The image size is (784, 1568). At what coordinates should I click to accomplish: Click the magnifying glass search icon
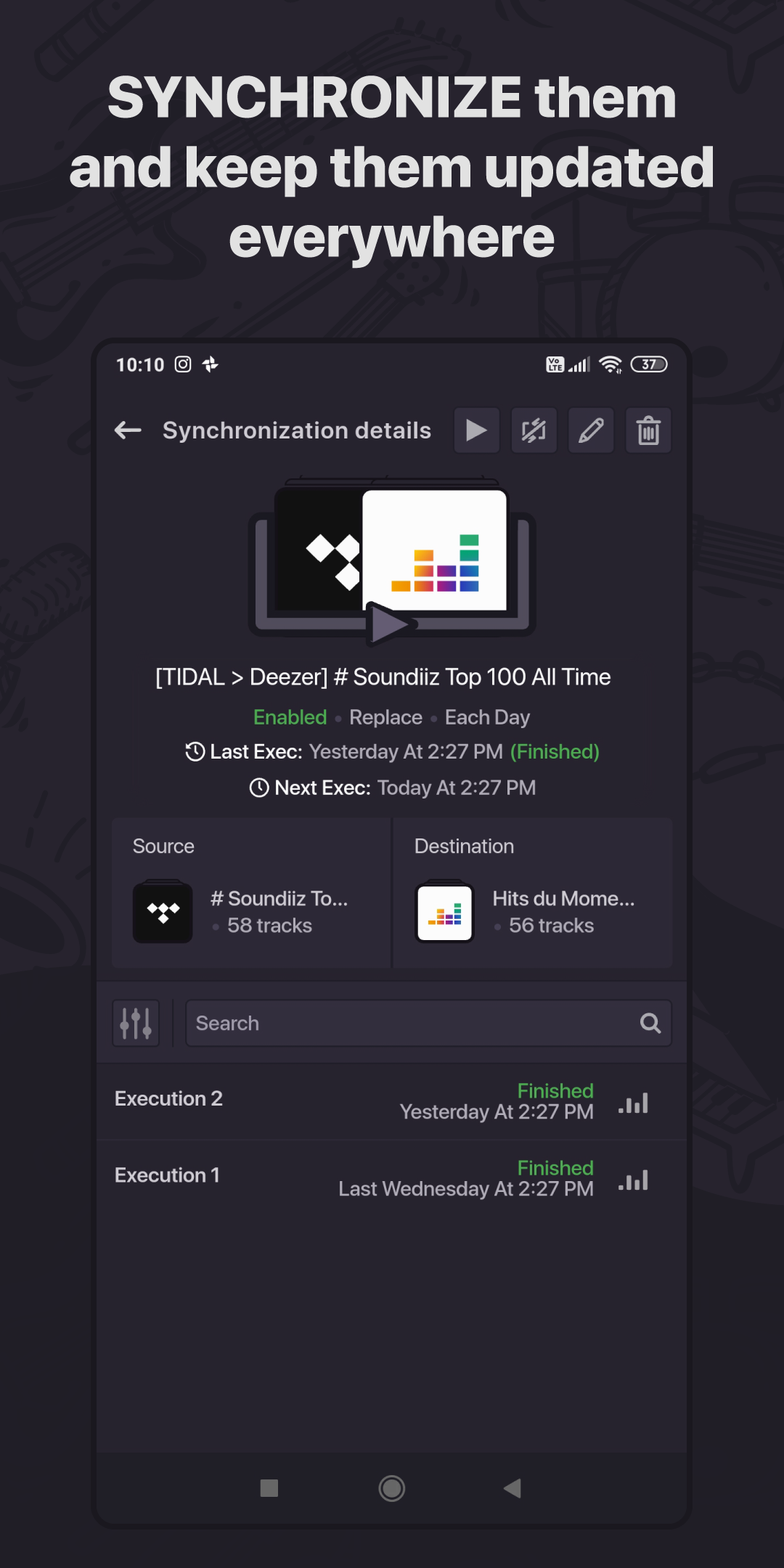coord(650,1023)
